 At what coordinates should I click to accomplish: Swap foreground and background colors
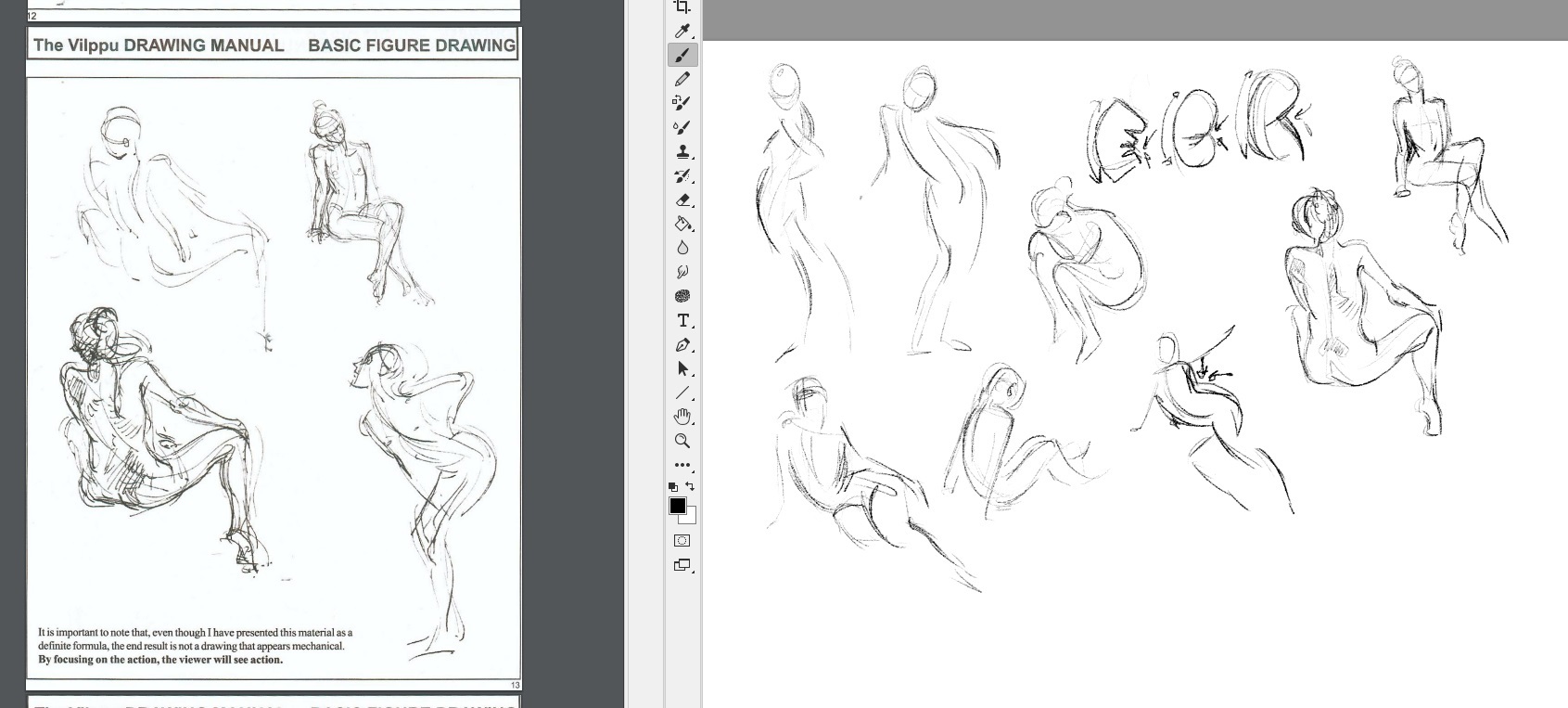[691, 486]
